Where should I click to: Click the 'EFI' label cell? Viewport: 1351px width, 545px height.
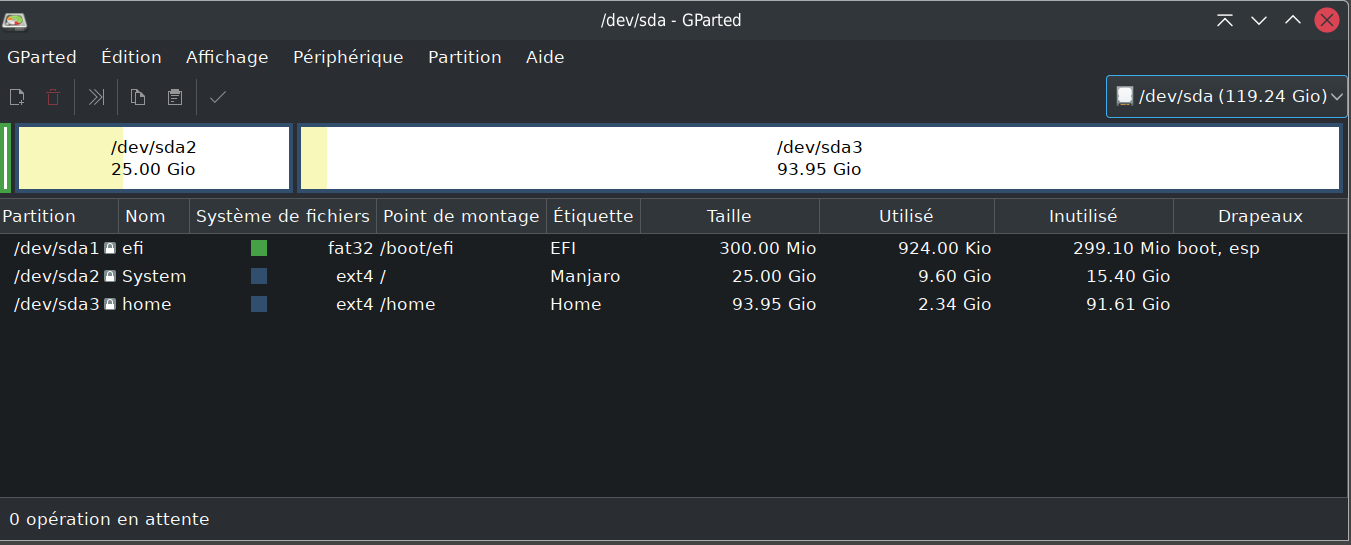pyautogui.click(x=563, y=248)
